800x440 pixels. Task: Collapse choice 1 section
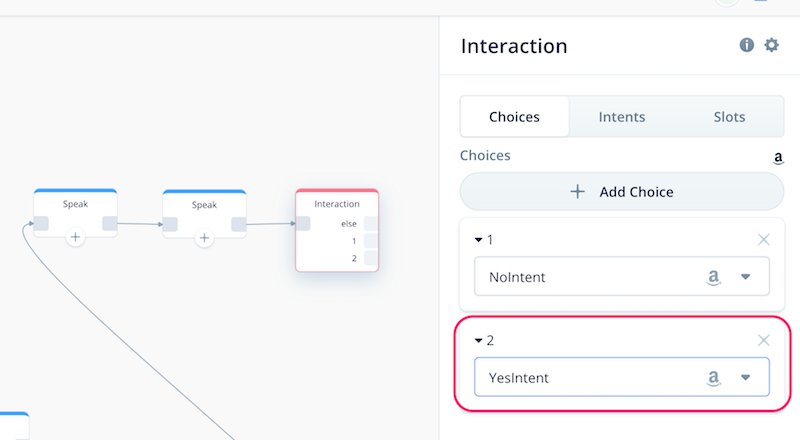[x=479, y=239]
